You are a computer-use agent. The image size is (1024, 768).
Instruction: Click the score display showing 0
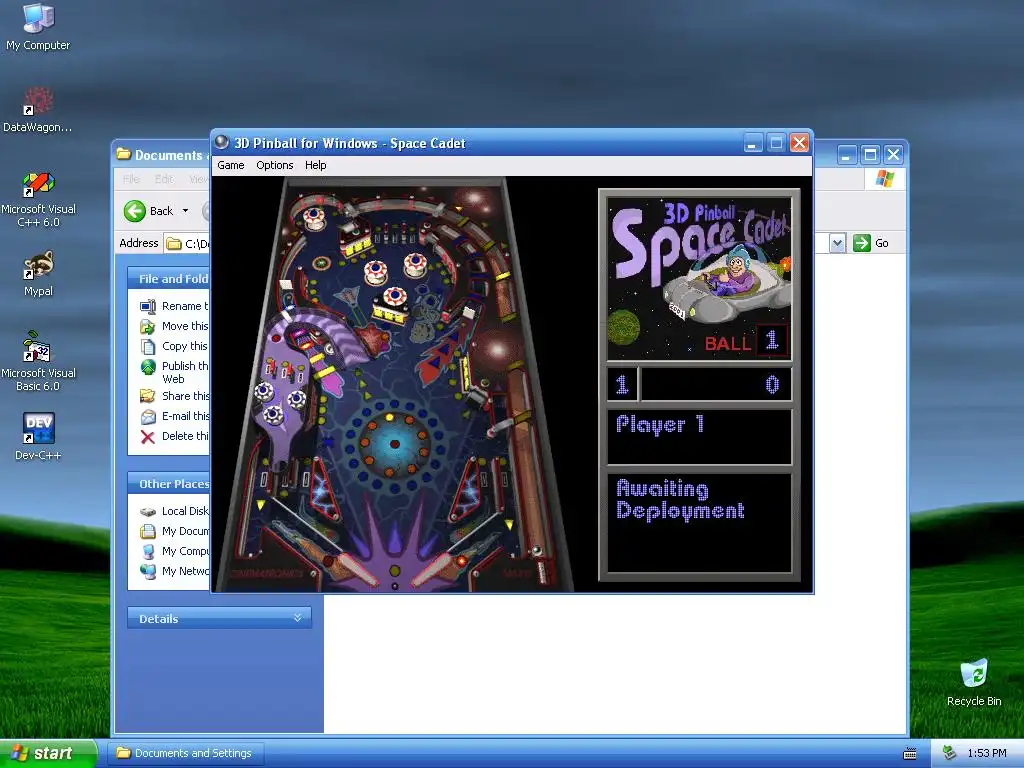pyautogui.click(x=716, y=384)
